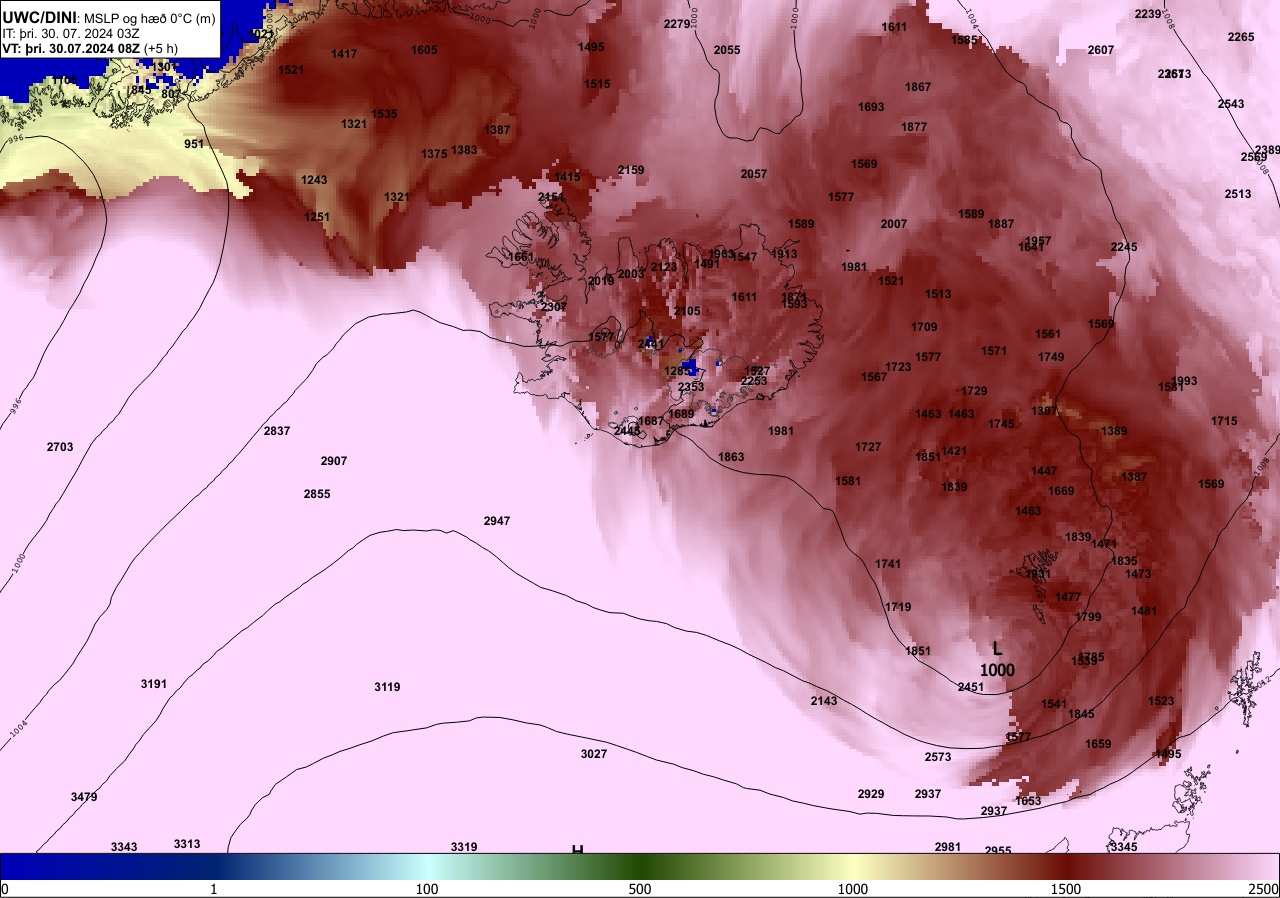Click the value 1993
Image resolution: width=1280 pixels, height=898 pixels.
(1184, 381)
